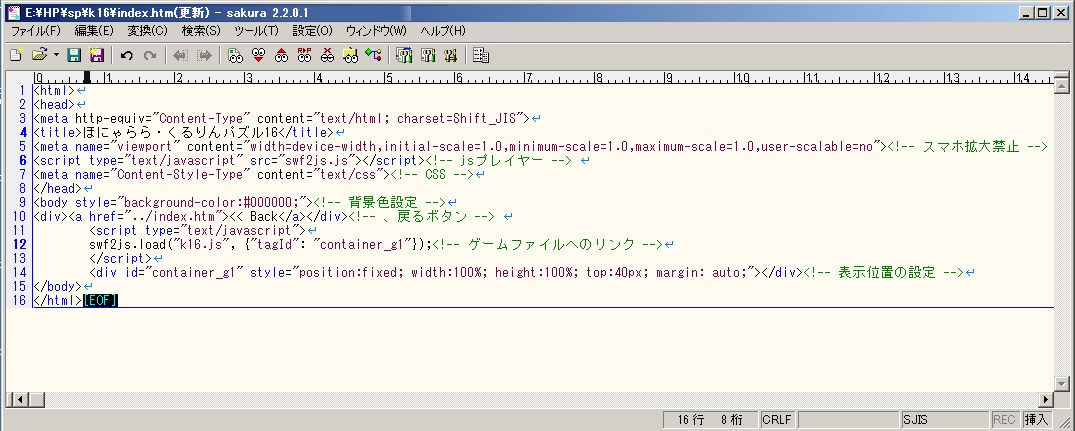1075x431 pixels.
Task: Click the sakura title bar app icon
Action: pos(13,12)
